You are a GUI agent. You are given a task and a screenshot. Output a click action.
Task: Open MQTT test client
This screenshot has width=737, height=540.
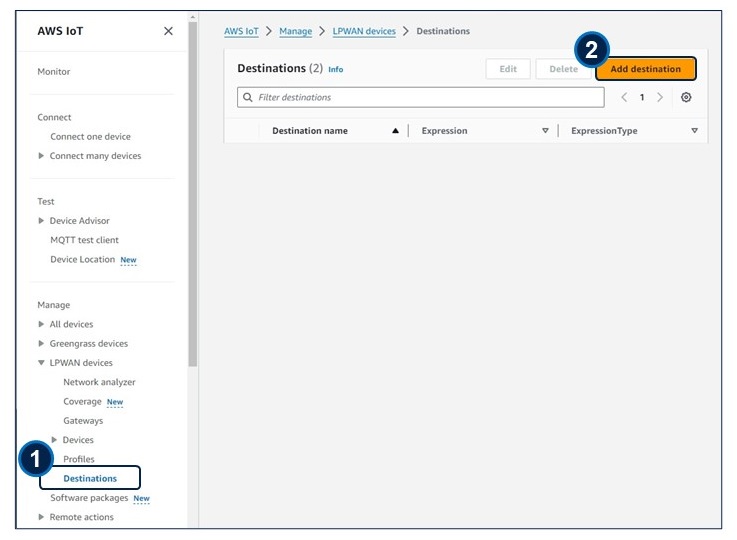point(84,240)
